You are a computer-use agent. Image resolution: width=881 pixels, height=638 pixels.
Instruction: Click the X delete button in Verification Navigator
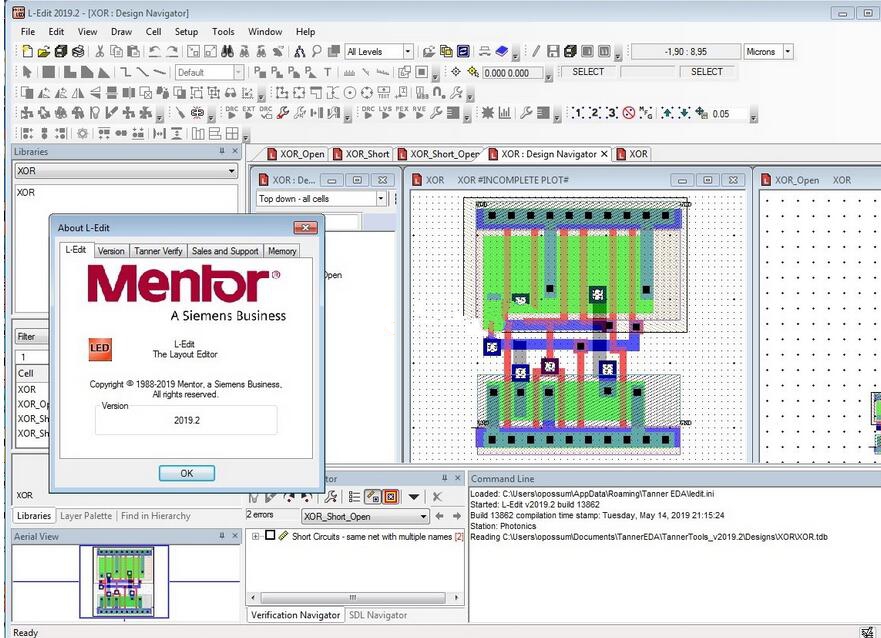(x=437, y=496)
